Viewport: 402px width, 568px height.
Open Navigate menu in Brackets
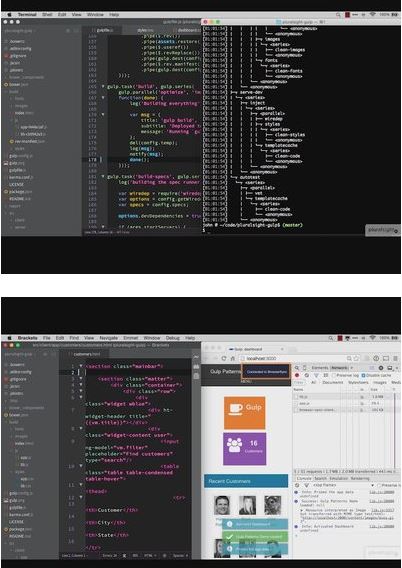click(109, 338)
